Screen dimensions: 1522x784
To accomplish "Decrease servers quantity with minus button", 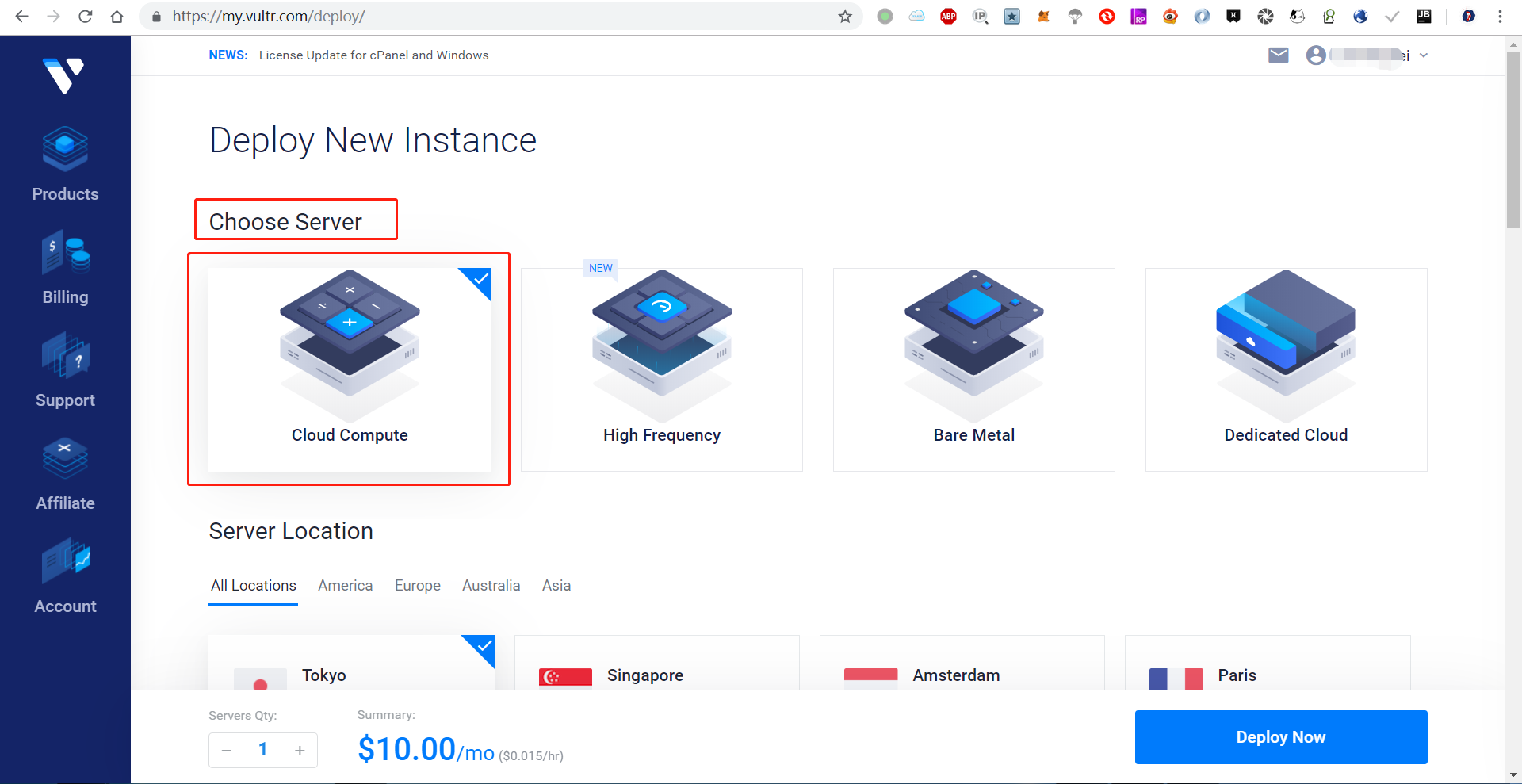I will pos(227,750).
